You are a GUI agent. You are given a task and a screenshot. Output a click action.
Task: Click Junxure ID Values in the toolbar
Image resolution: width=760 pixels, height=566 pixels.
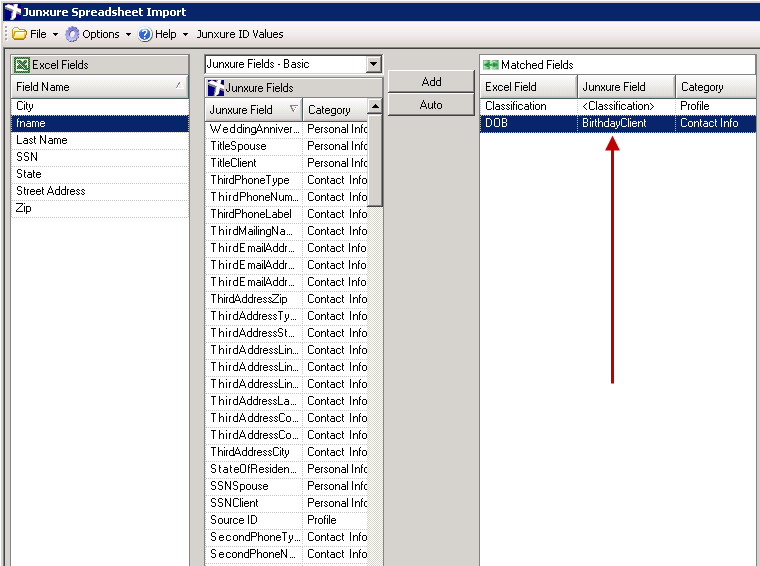point(240,34)
